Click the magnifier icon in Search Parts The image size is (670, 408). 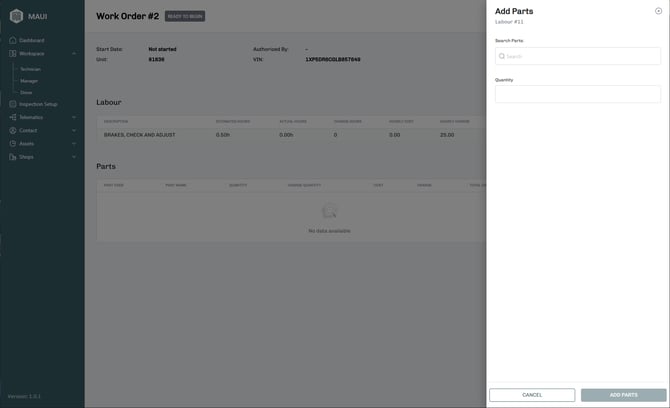tap(502, 56)
